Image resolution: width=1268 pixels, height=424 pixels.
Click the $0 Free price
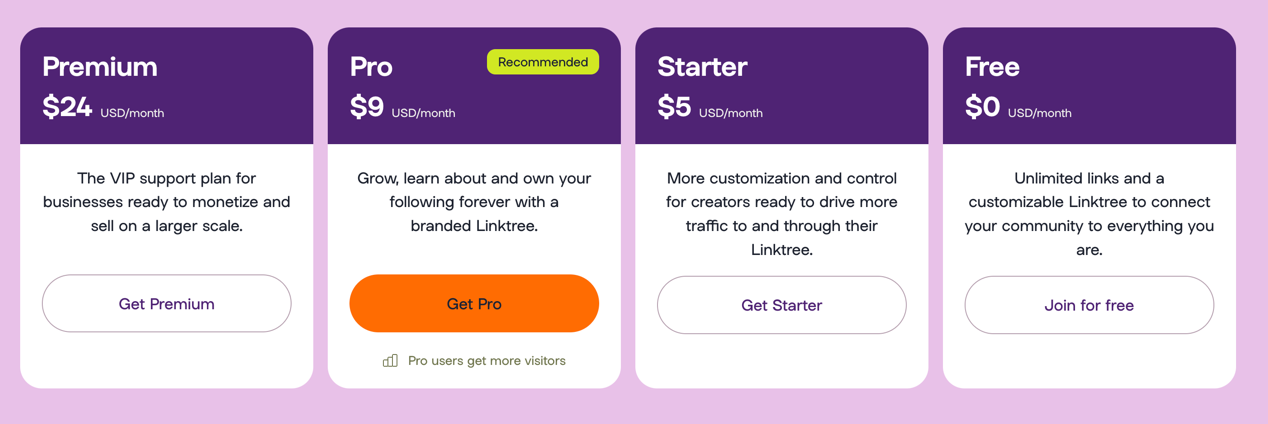[x=982, y=107]
